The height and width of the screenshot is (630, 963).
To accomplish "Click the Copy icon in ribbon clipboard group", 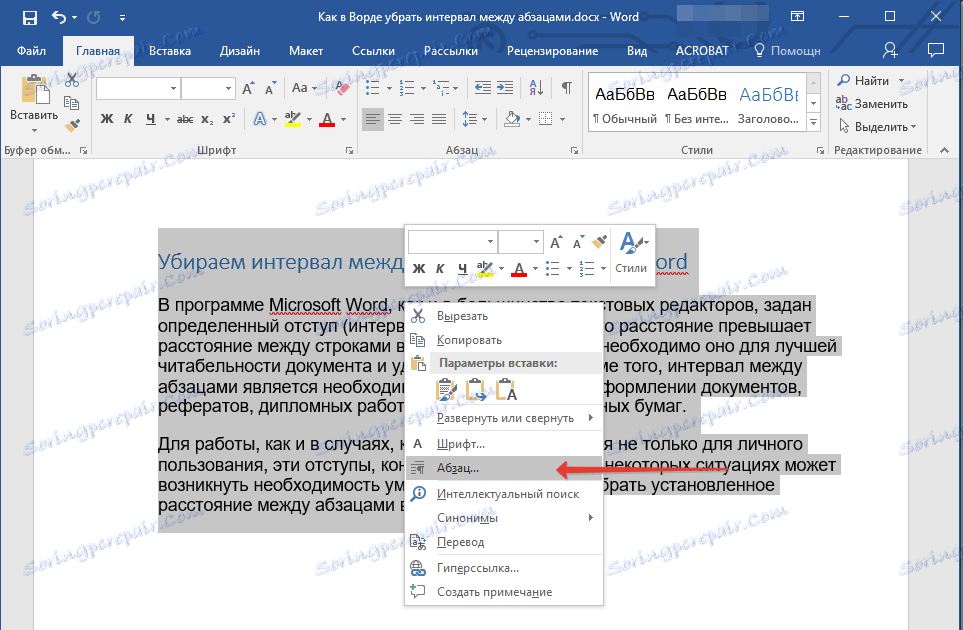I will [72, 103].
